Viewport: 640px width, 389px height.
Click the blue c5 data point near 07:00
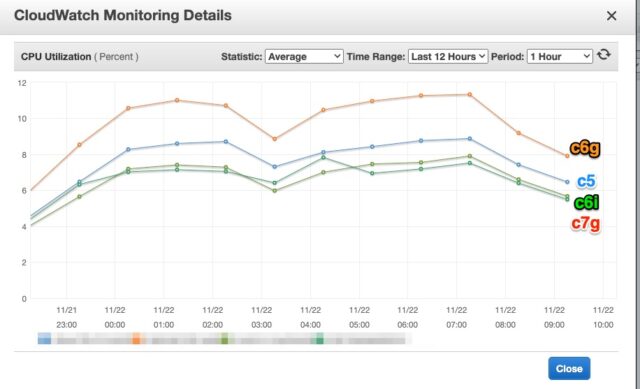[x=470, y=139]
